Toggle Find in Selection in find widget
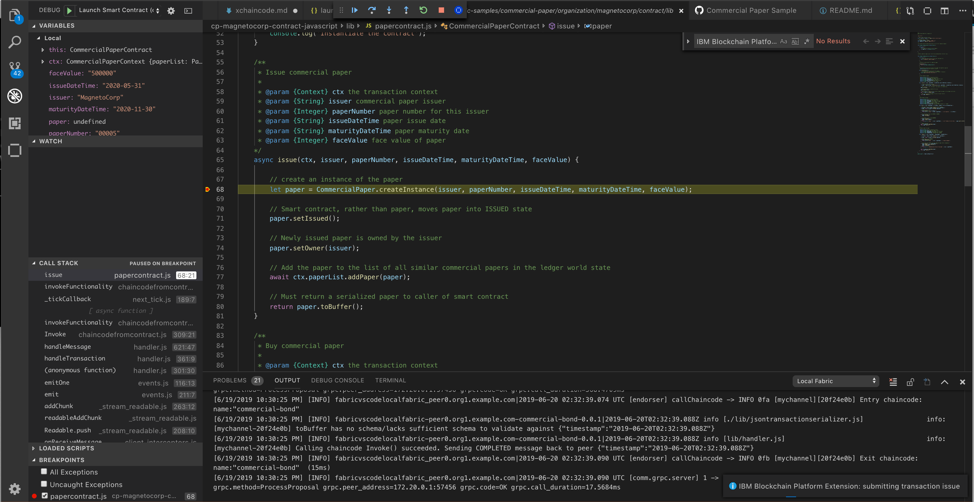974x502 pixels. [x=889, y=41]
